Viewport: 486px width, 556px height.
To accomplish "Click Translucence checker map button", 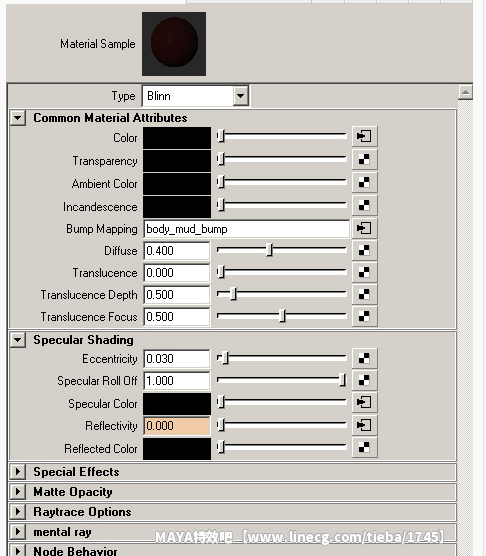I will pyautogui.click(x=364, y=272).
